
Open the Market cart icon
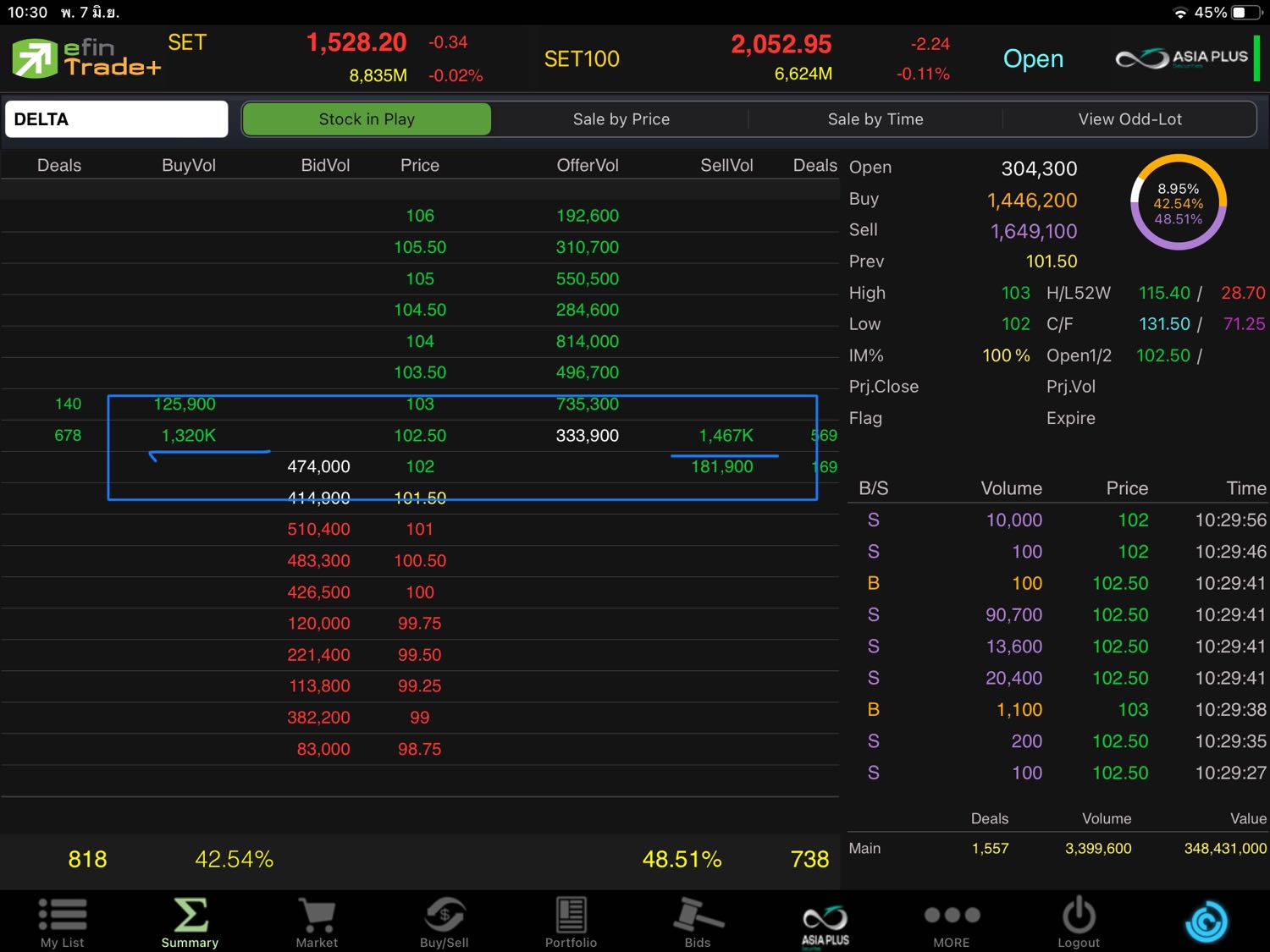pyautogui.click(x=317, y=922)
